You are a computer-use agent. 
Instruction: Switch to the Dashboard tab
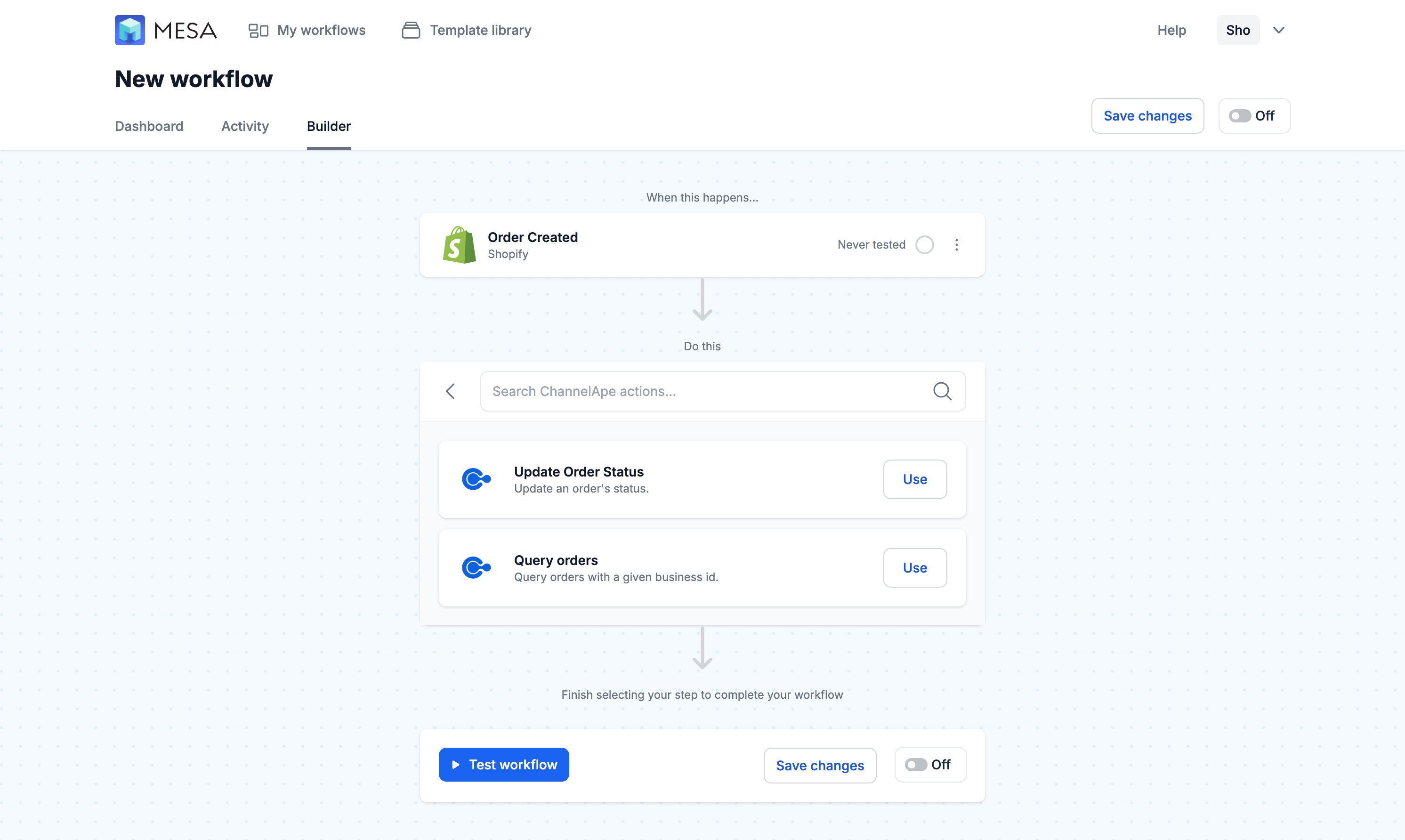(149, 126)
